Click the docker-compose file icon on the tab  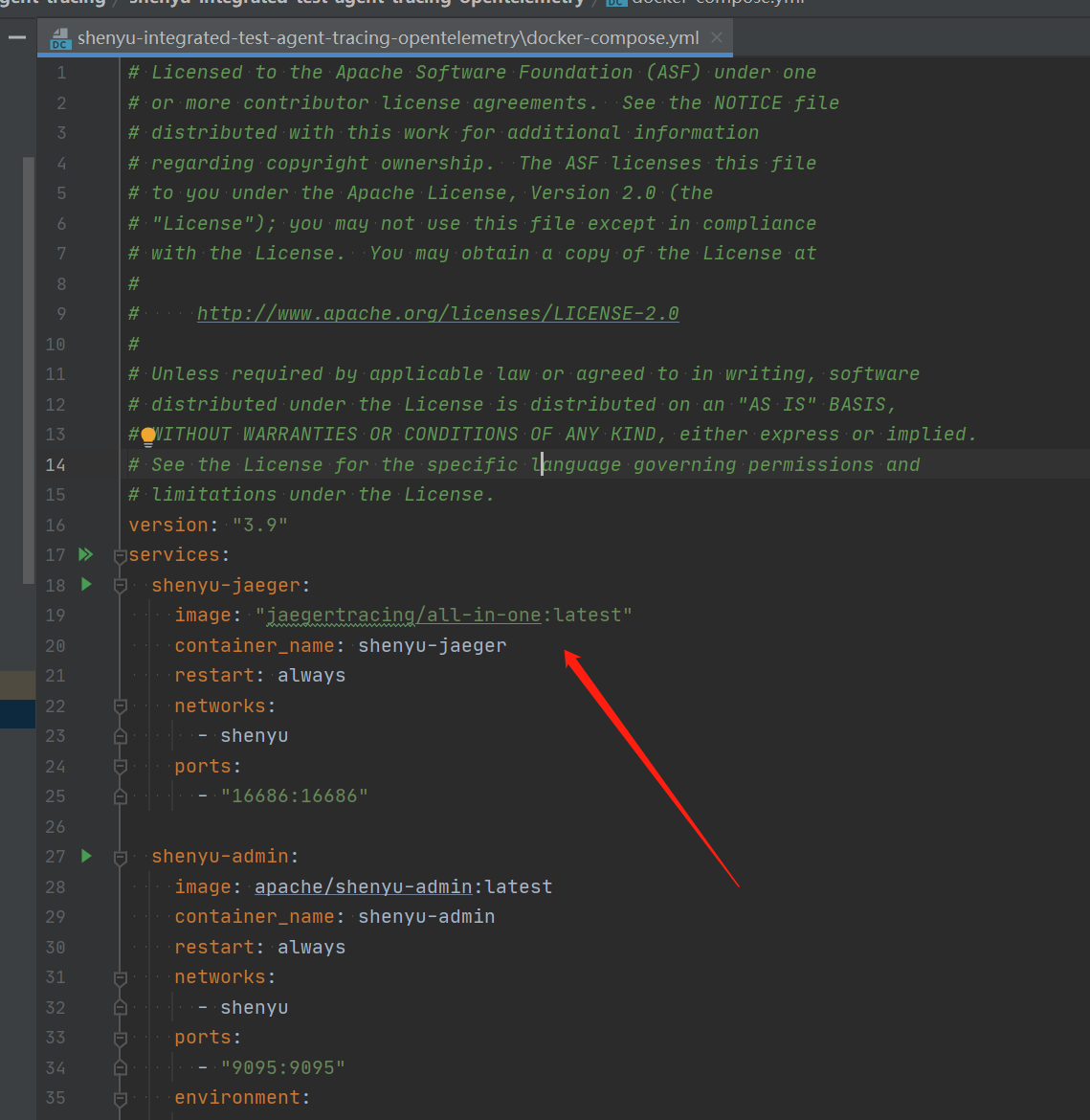coord(60,38)
